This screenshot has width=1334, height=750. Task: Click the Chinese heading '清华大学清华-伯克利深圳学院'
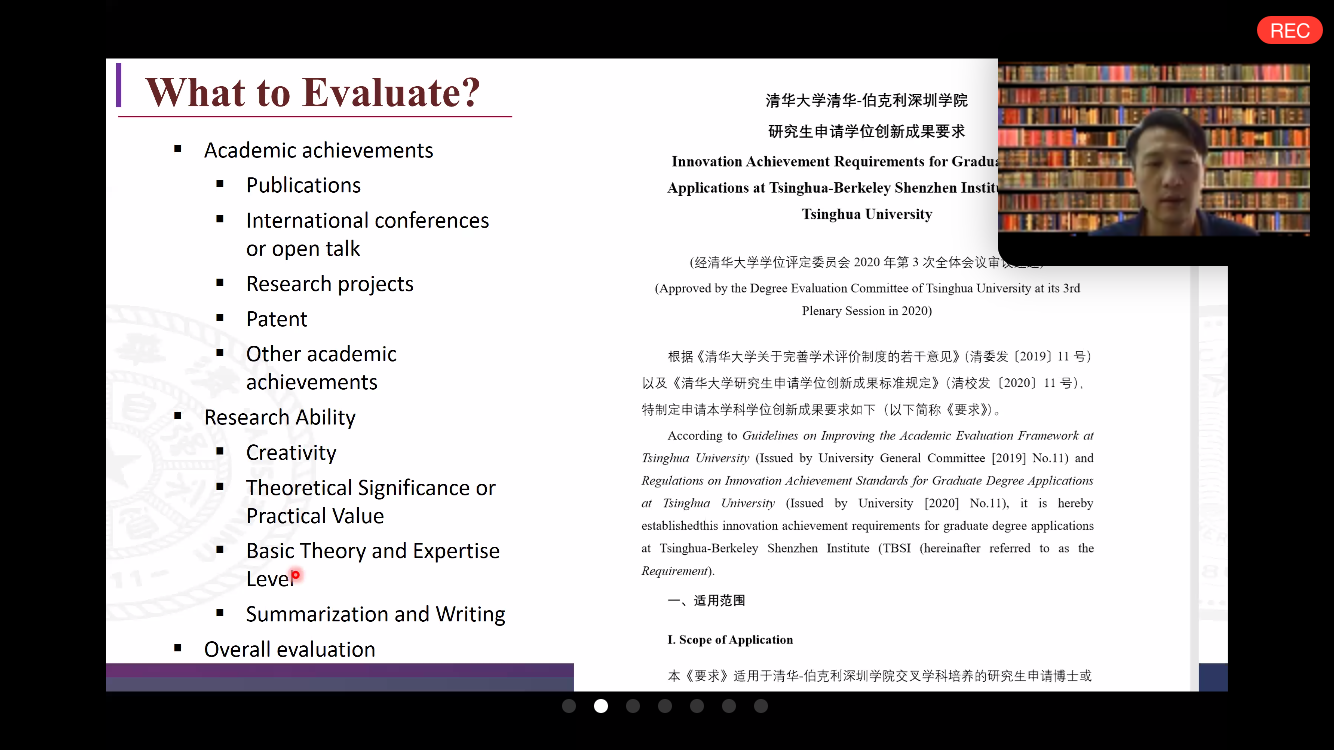tap(867, 100)
